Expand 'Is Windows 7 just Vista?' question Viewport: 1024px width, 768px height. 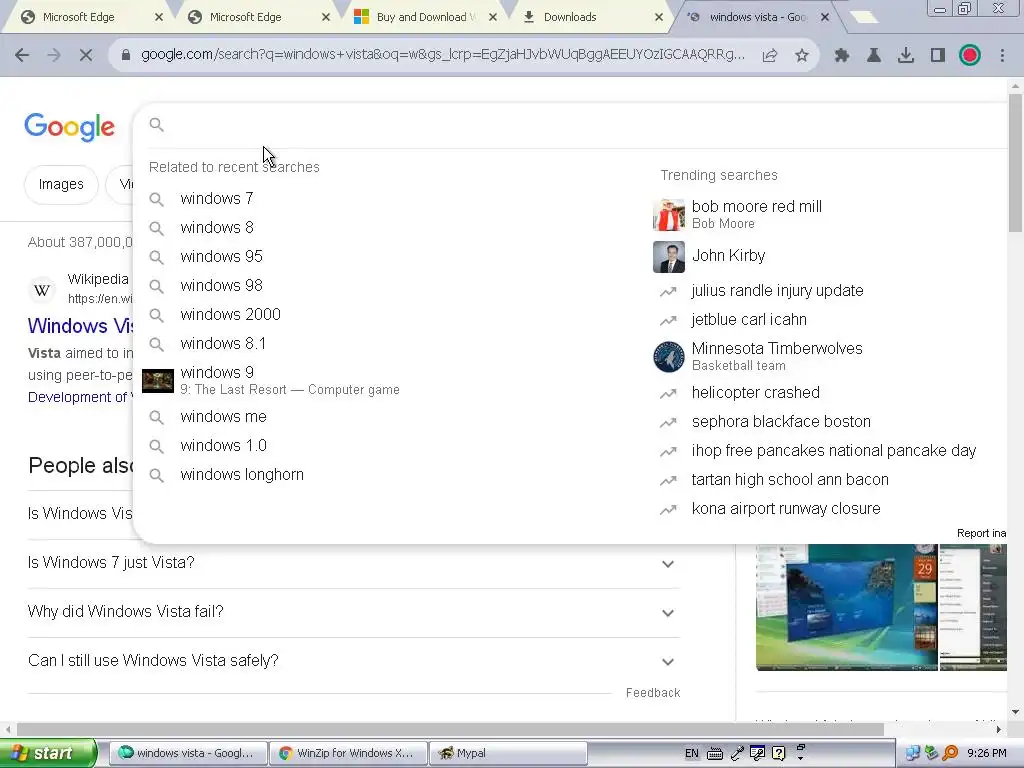[351, 563]
